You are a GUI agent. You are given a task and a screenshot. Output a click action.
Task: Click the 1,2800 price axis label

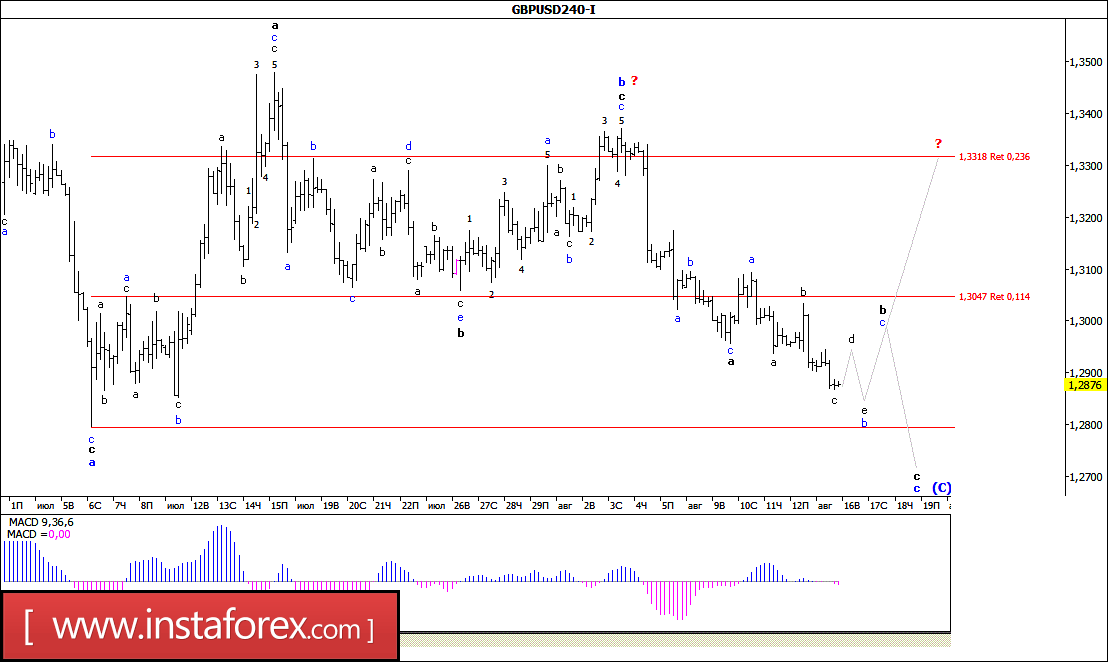[1085, 425]
